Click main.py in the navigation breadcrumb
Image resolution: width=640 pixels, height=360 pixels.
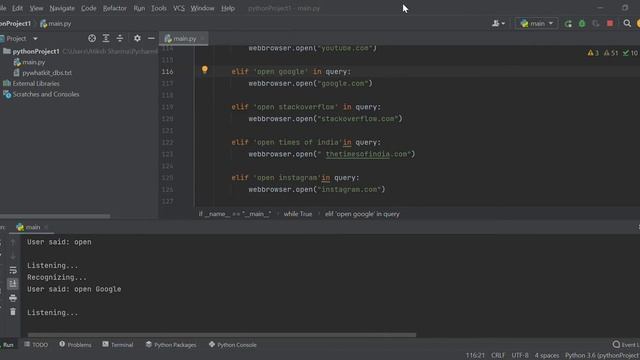coord(56,24)
